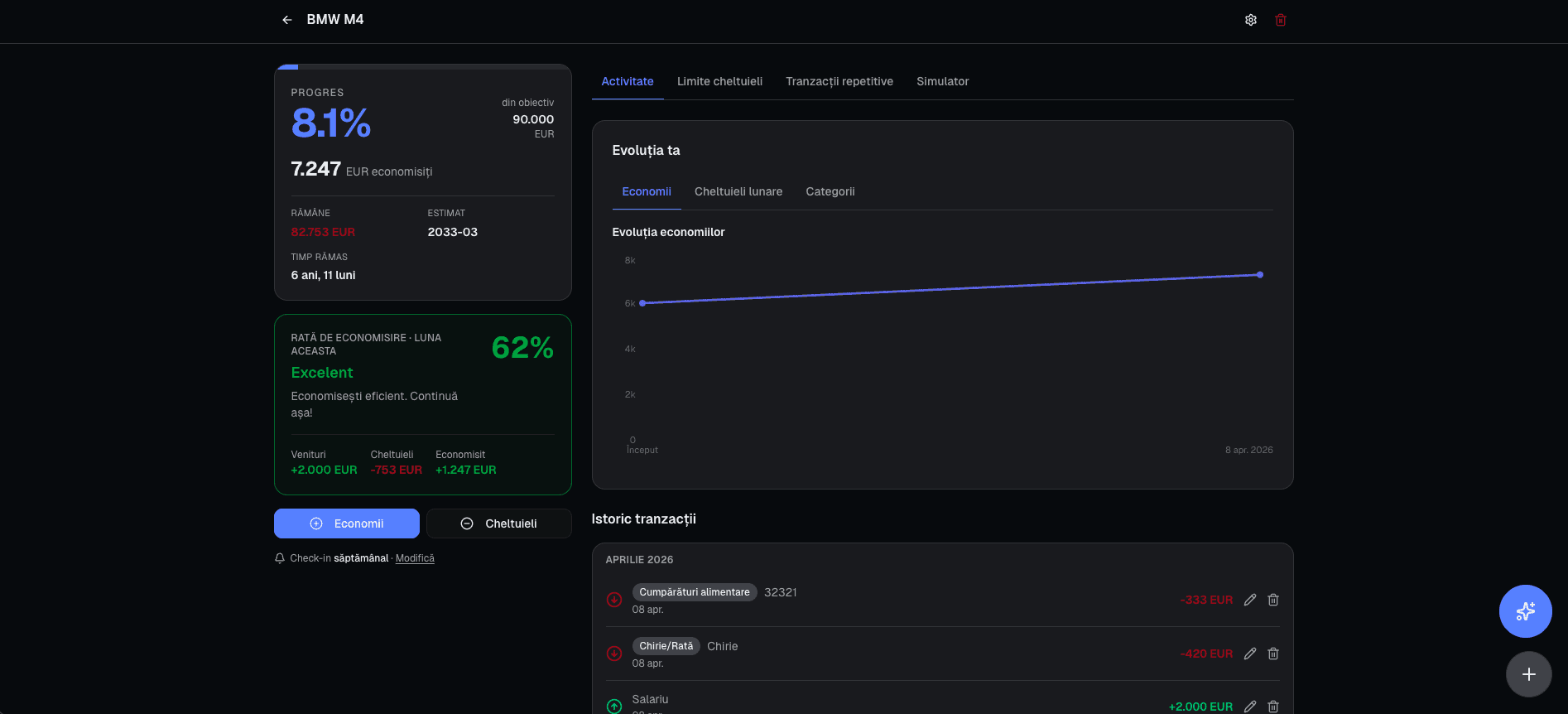Click the 8.1% progress value
1568x714 pixels.
click(x=331, y=123)
